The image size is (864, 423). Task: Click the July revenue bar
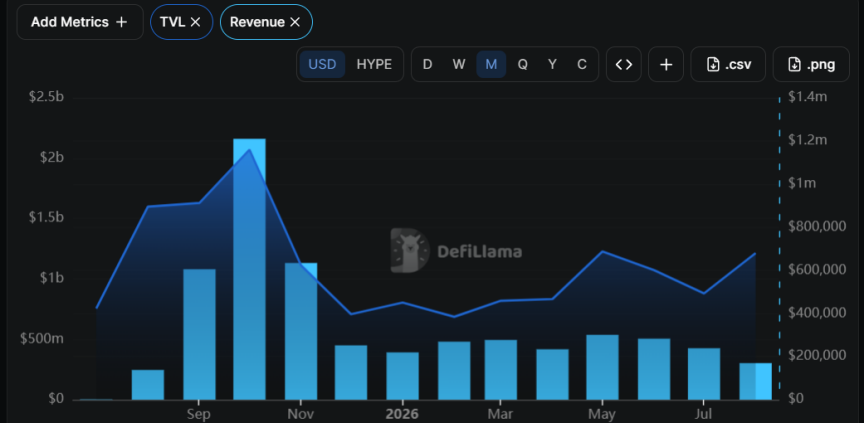[704, 373]
